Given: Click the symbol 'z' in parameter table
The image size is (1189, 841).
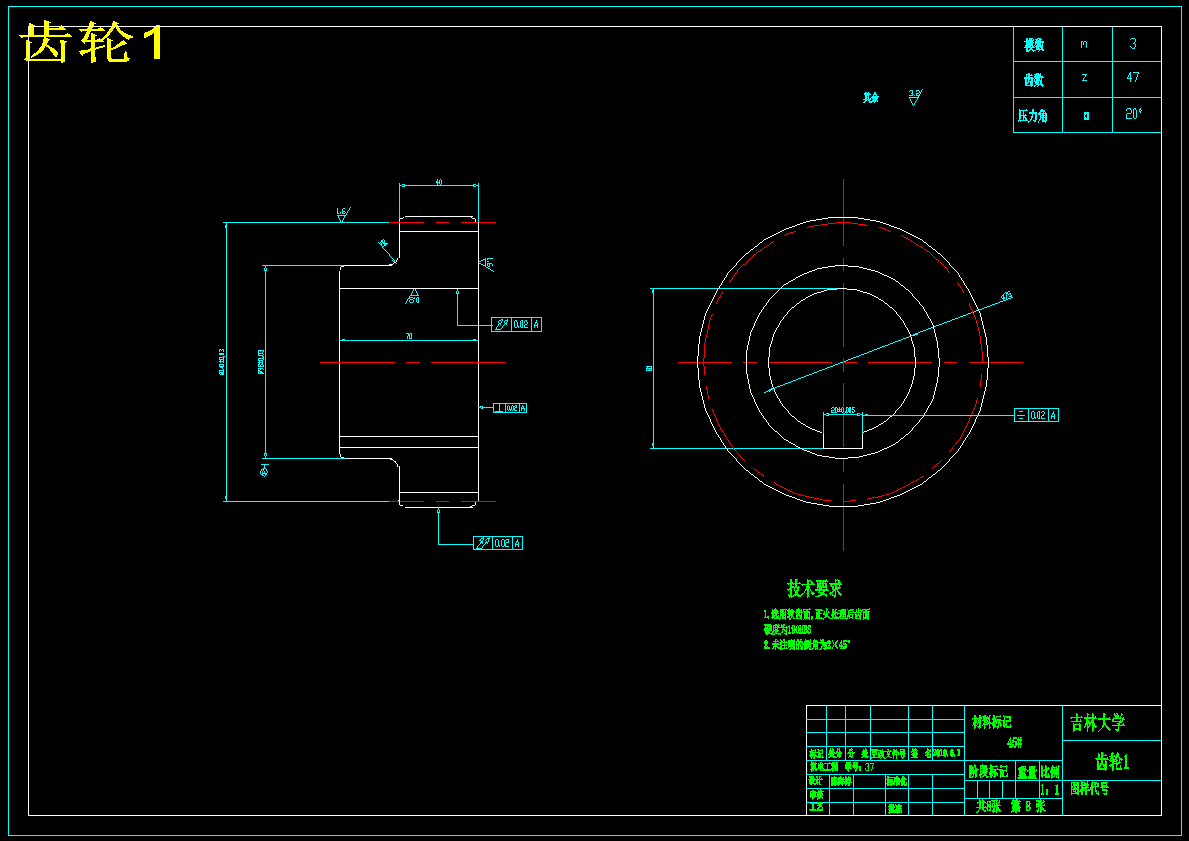Looking at the screenshot, I should pyautogui.click(x=1084, y=77).
